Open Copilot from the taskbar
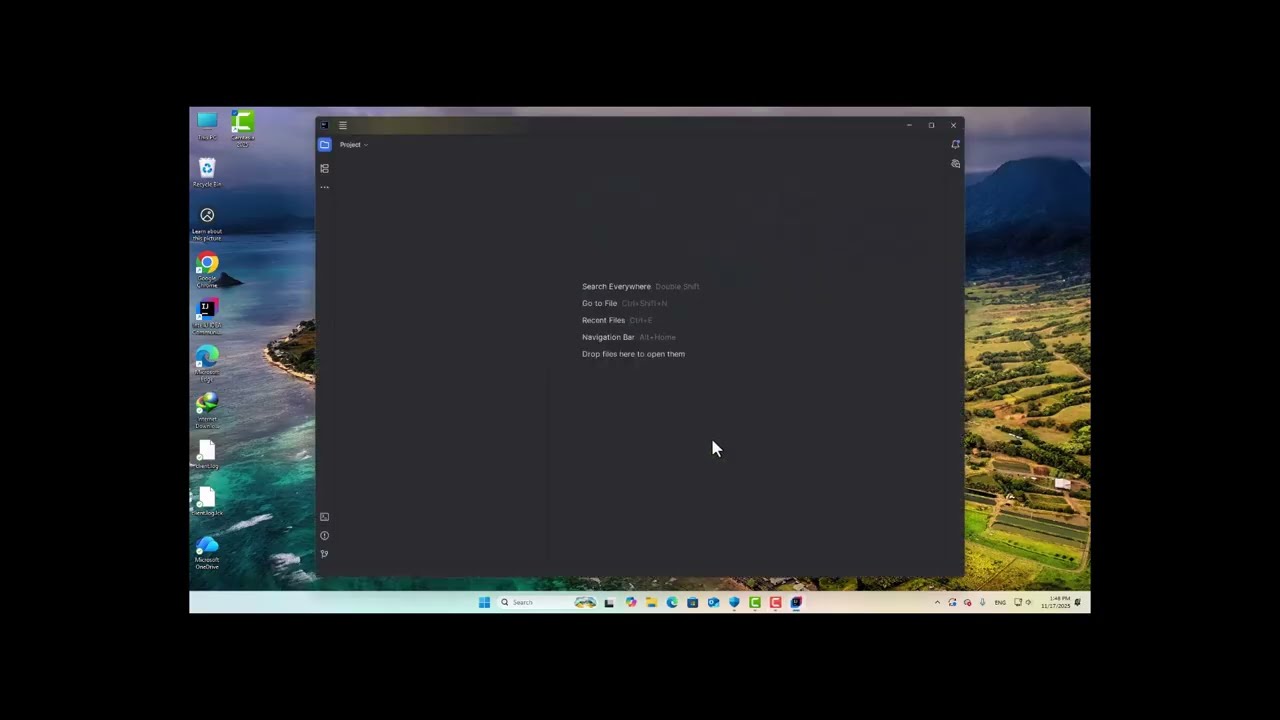The image size is (1280, 720). click(631, 602)
